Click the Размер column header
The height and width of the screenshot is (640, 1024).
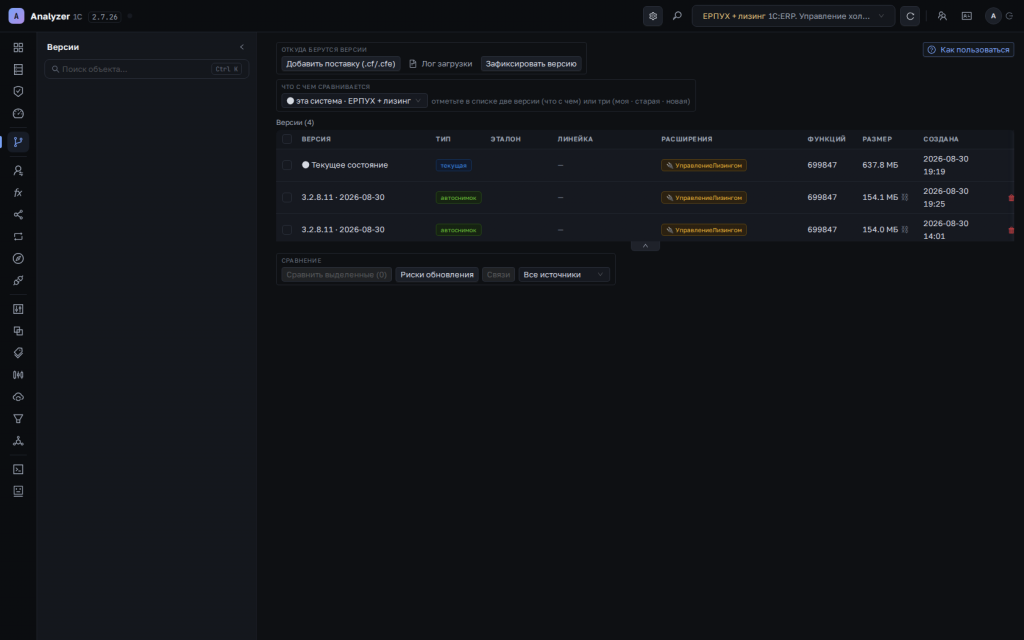pyautogui.click(x=877, y=139)
